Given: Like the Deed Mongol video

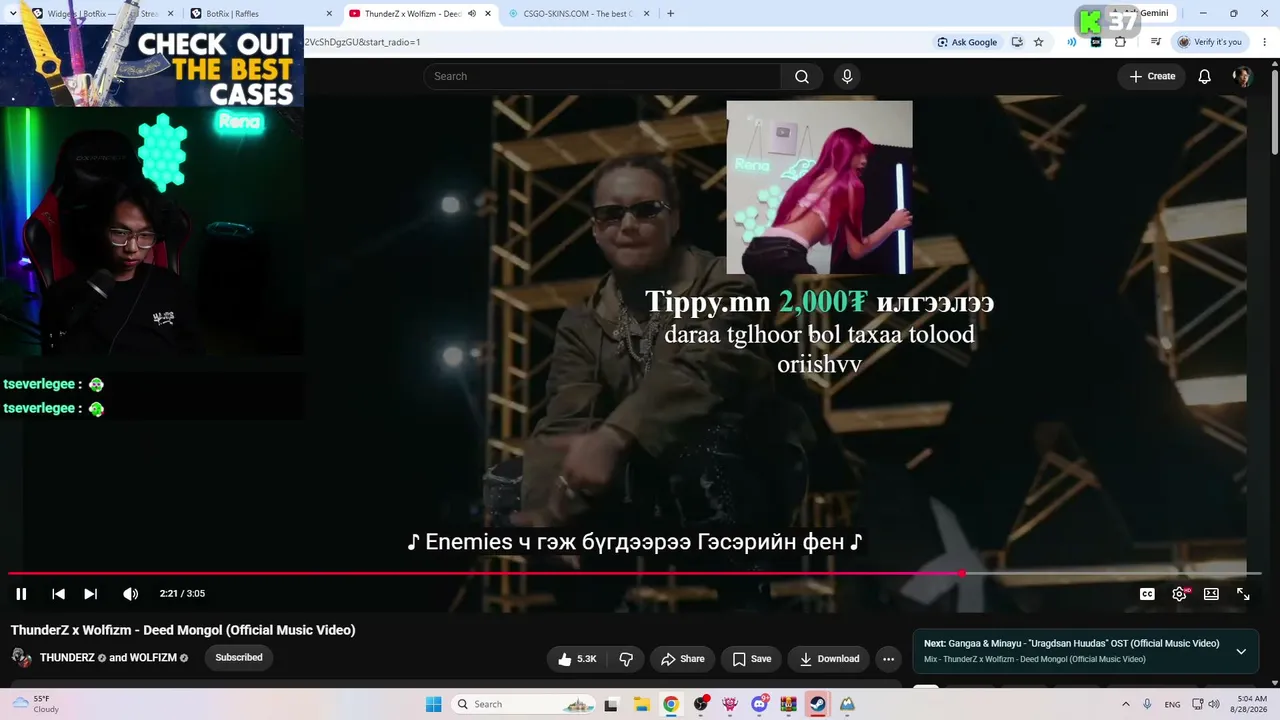Looking at the screenshot, I should click(578, 659).
